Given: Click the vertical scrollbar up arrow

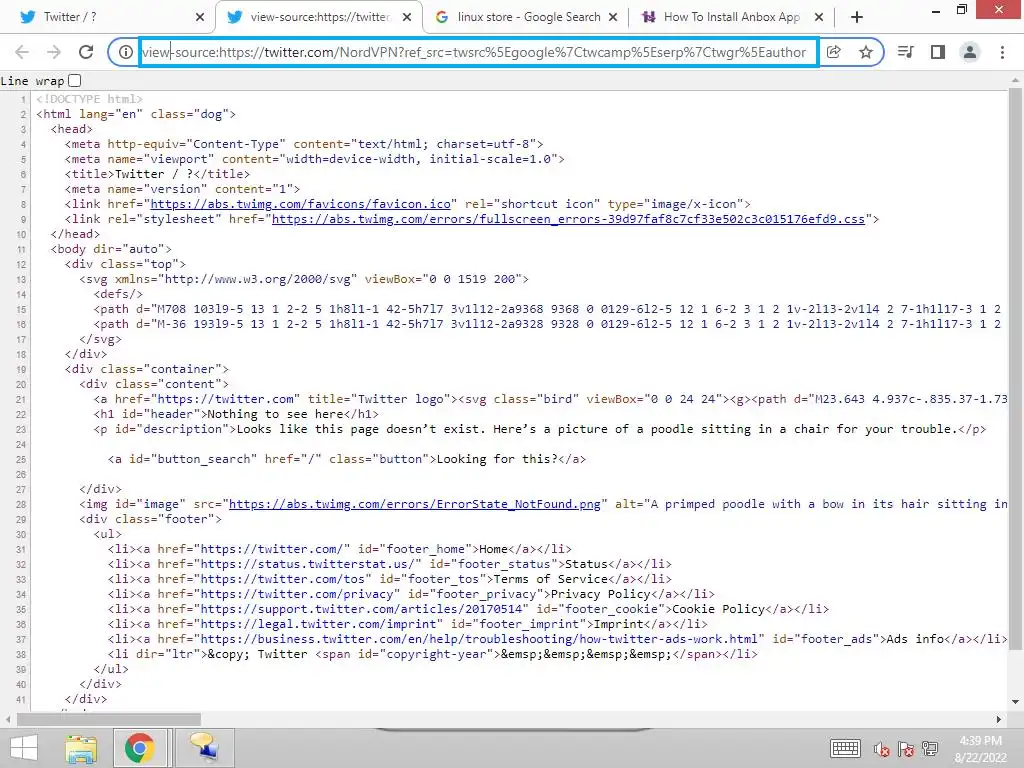Looking at the screenshot, I should point(1015,80).
